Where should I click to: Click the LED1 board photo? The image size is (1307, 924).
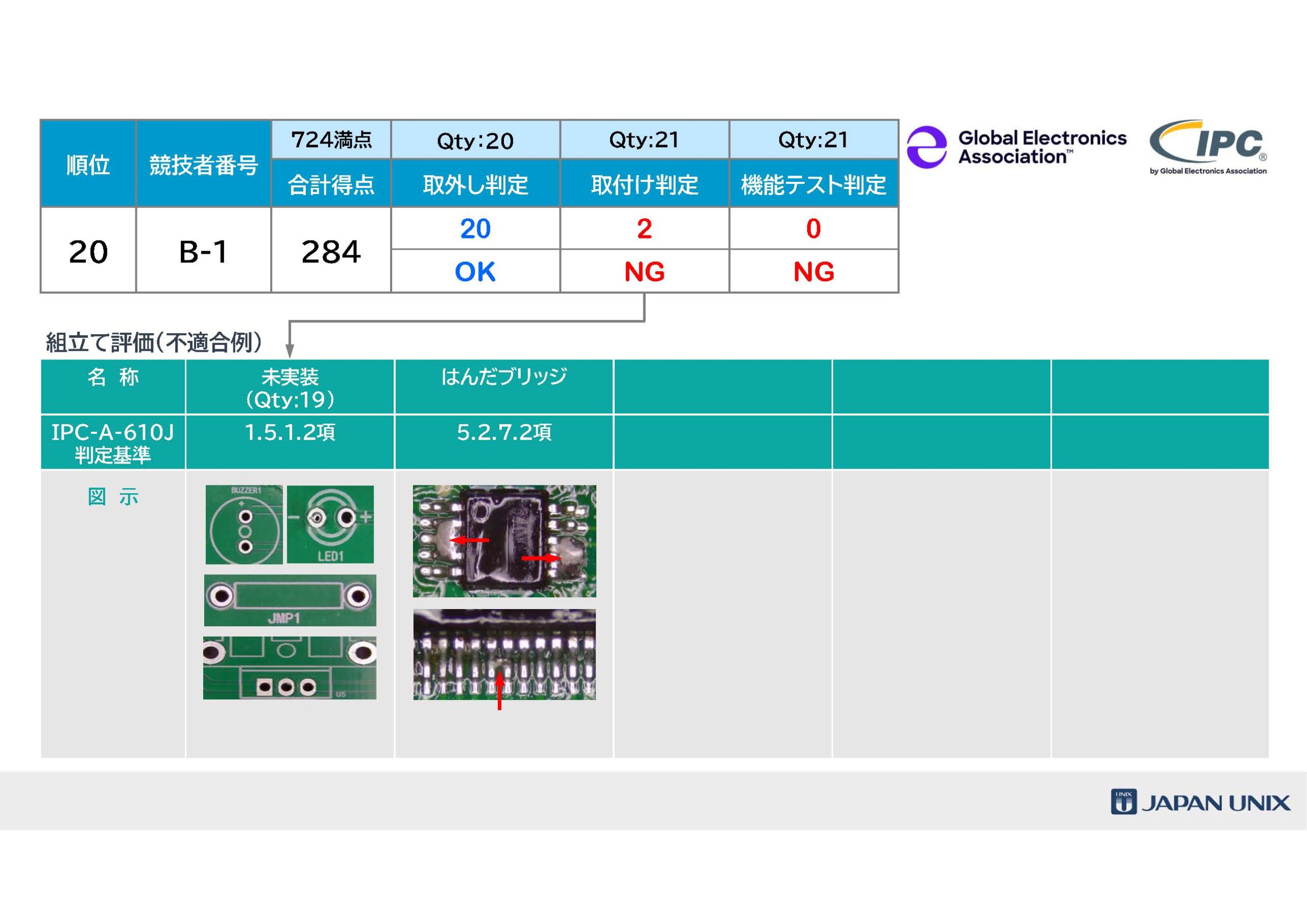pyautogui.click(x=330, y=524)
